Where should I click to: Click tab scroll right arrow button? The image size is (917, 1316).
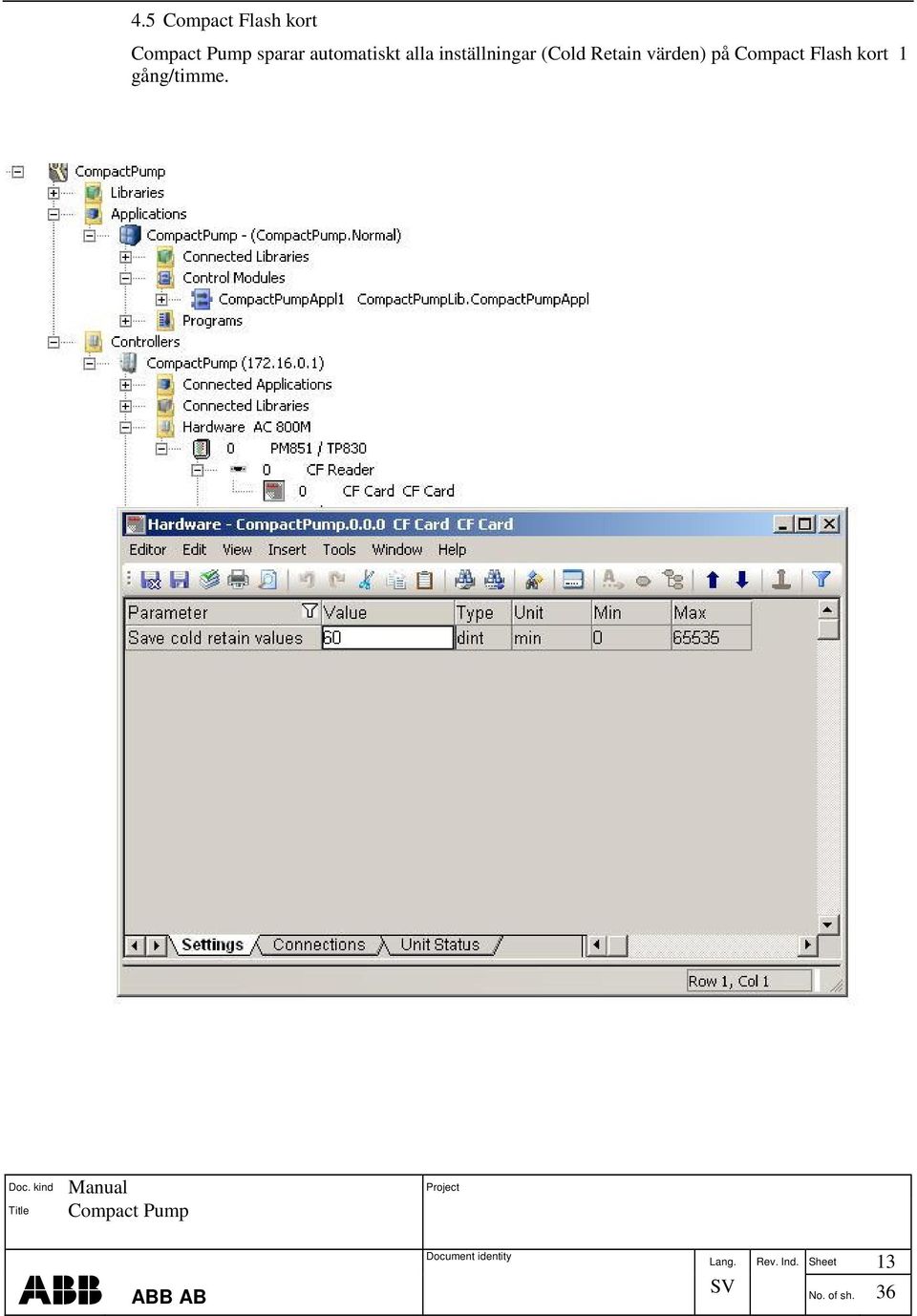[x=157, y=945]
